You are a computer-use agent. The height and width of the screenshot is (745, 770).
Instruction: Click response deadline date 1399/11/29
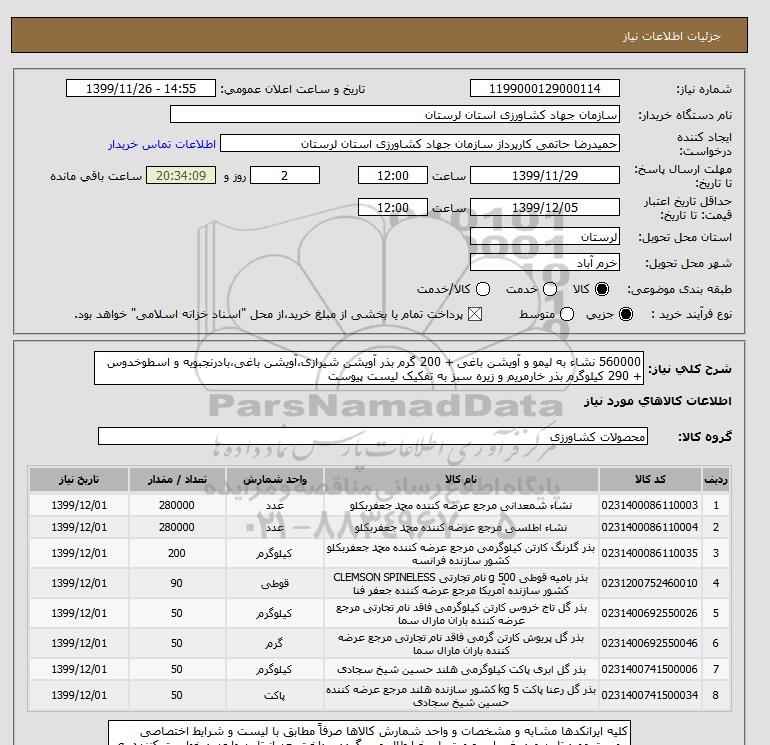[x=545, y=175]
